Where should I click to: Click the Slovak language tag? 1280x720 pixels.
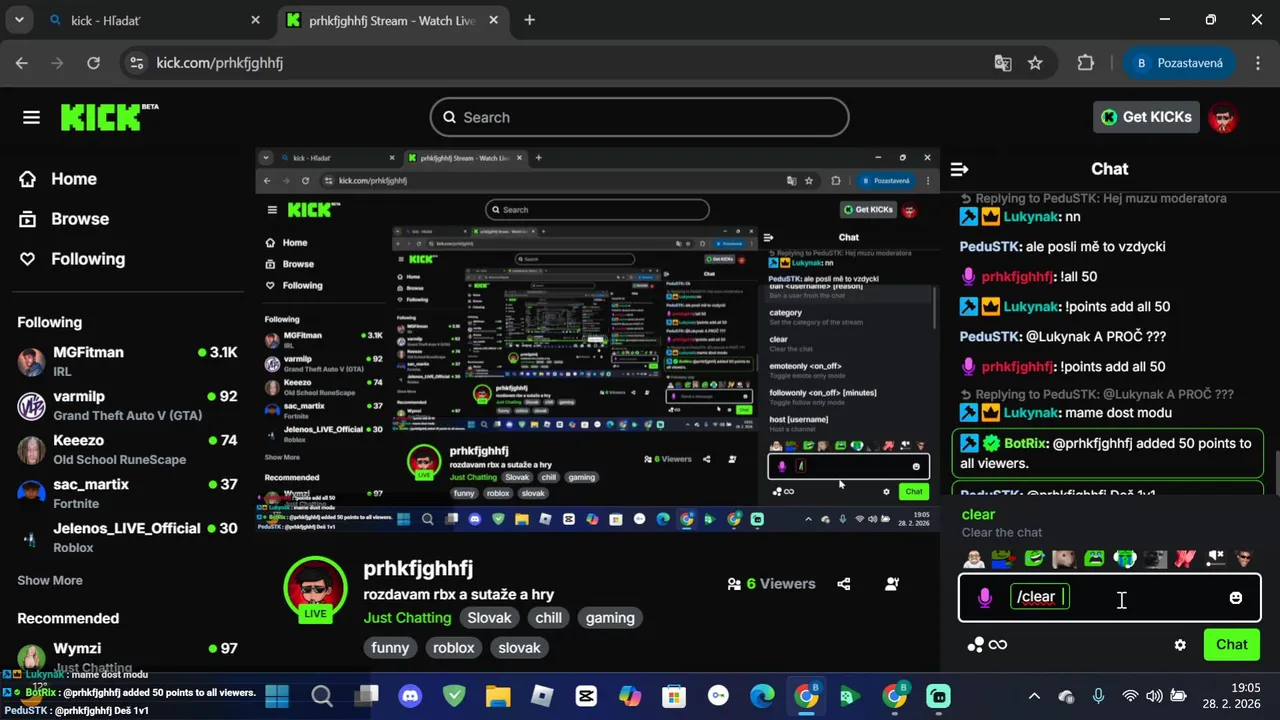[490, 618]
